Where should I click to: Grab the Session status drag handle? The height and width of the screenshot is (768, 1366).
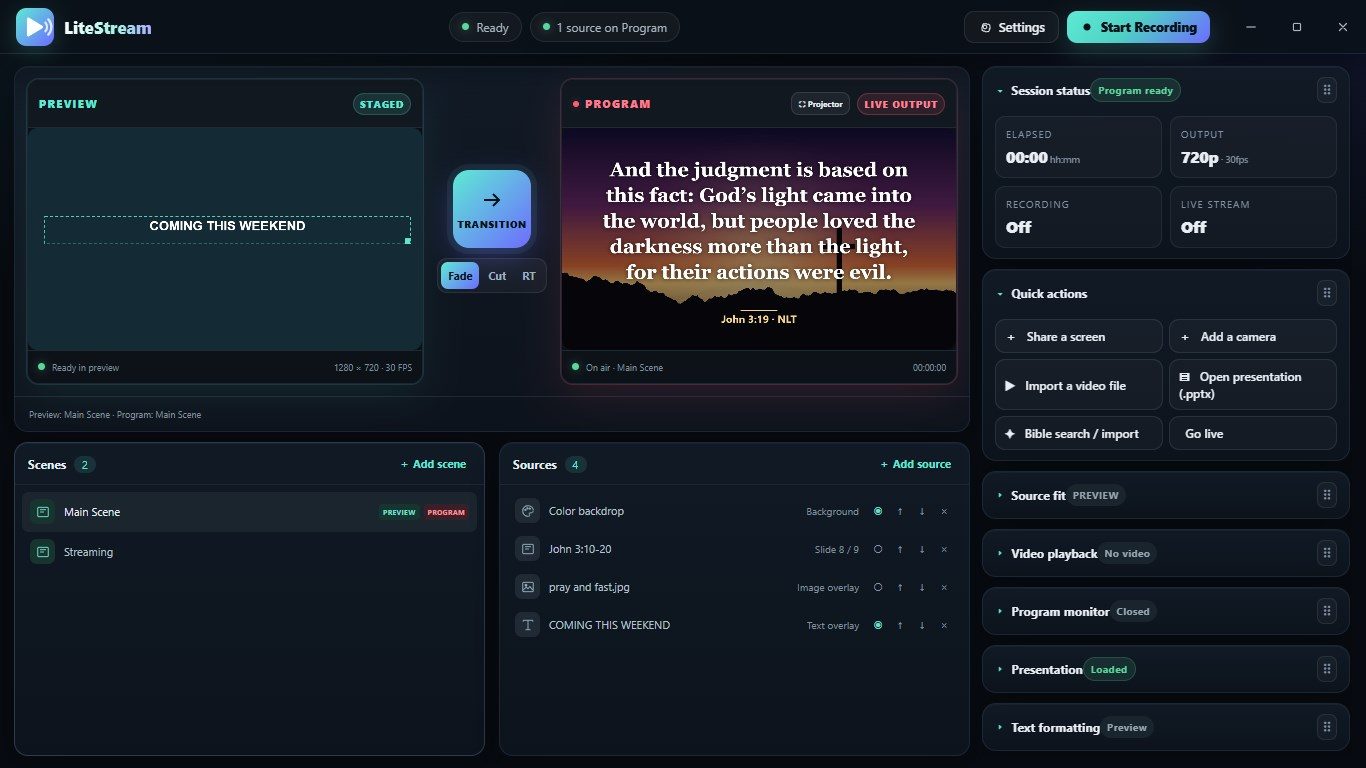click(x=1327, y=90)
